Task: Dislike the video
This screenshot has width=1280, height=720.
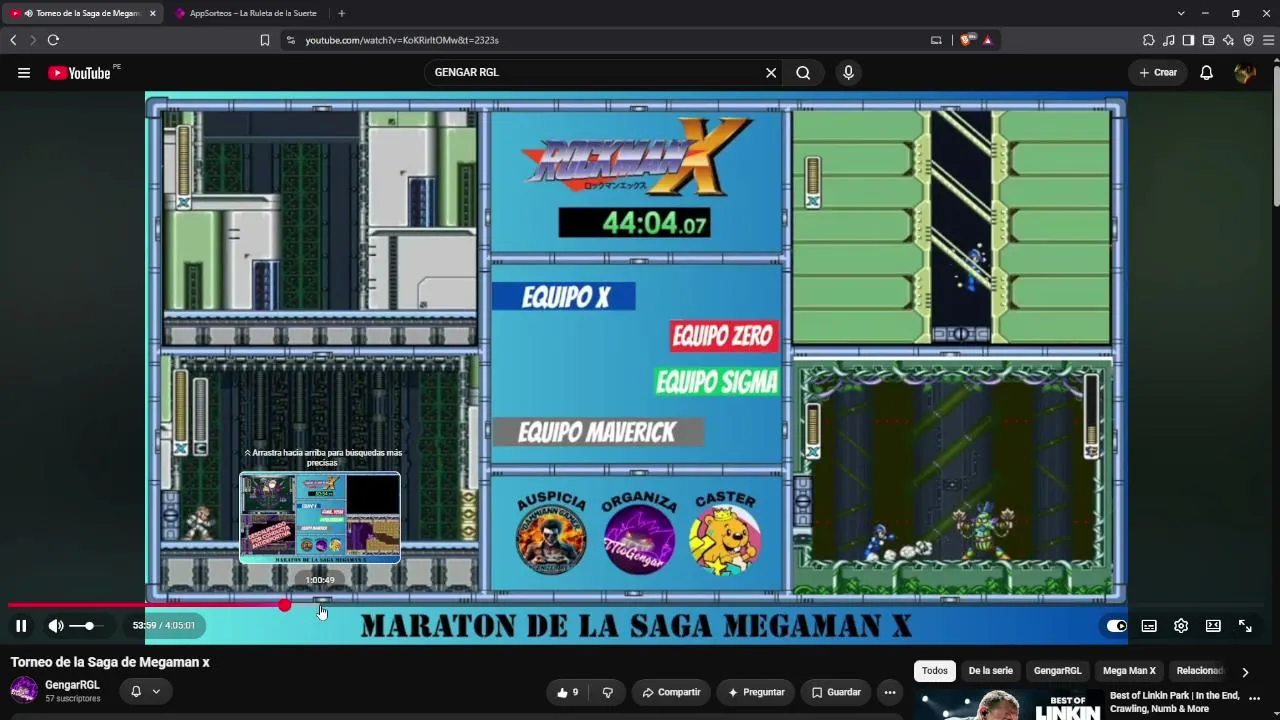Action: 607,692
